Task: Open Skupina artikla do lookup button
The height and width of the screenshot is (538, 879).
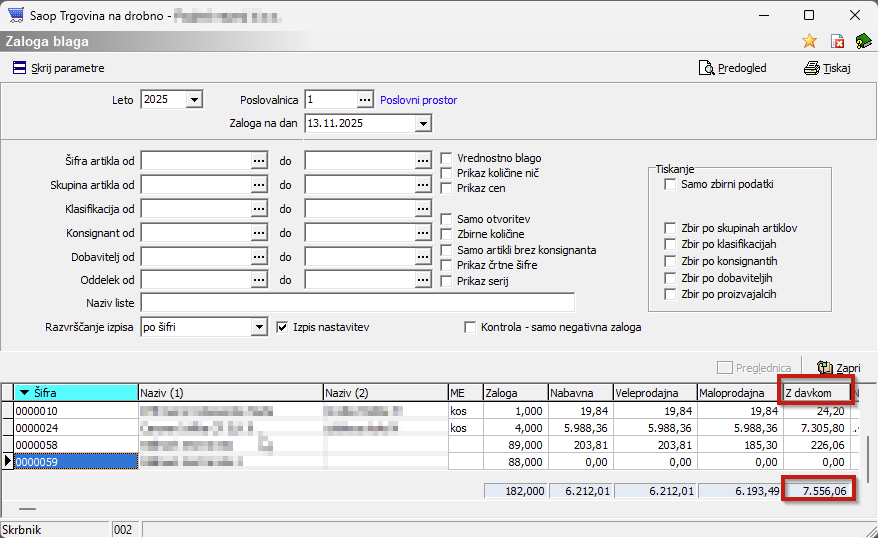Action: (x=423, y=185)
